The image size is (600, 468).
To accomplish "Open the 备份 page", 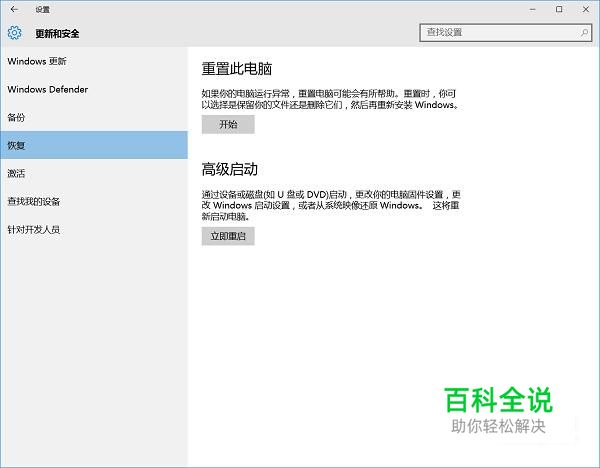I will tap(94, 117).
